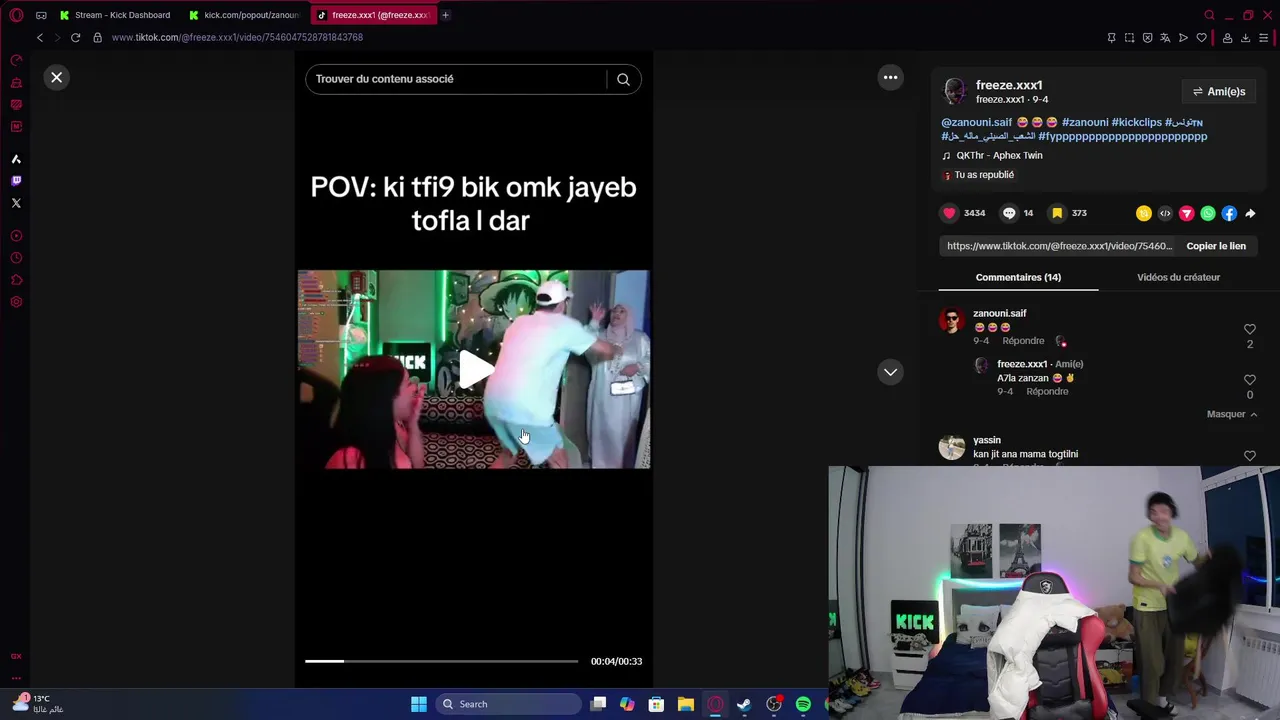Image resolution: width=1280 pixels, height=720 pixels.
Task: Open Twitch in the Opera sidebar
Action: pyautogui.click(x=16, y=181)
